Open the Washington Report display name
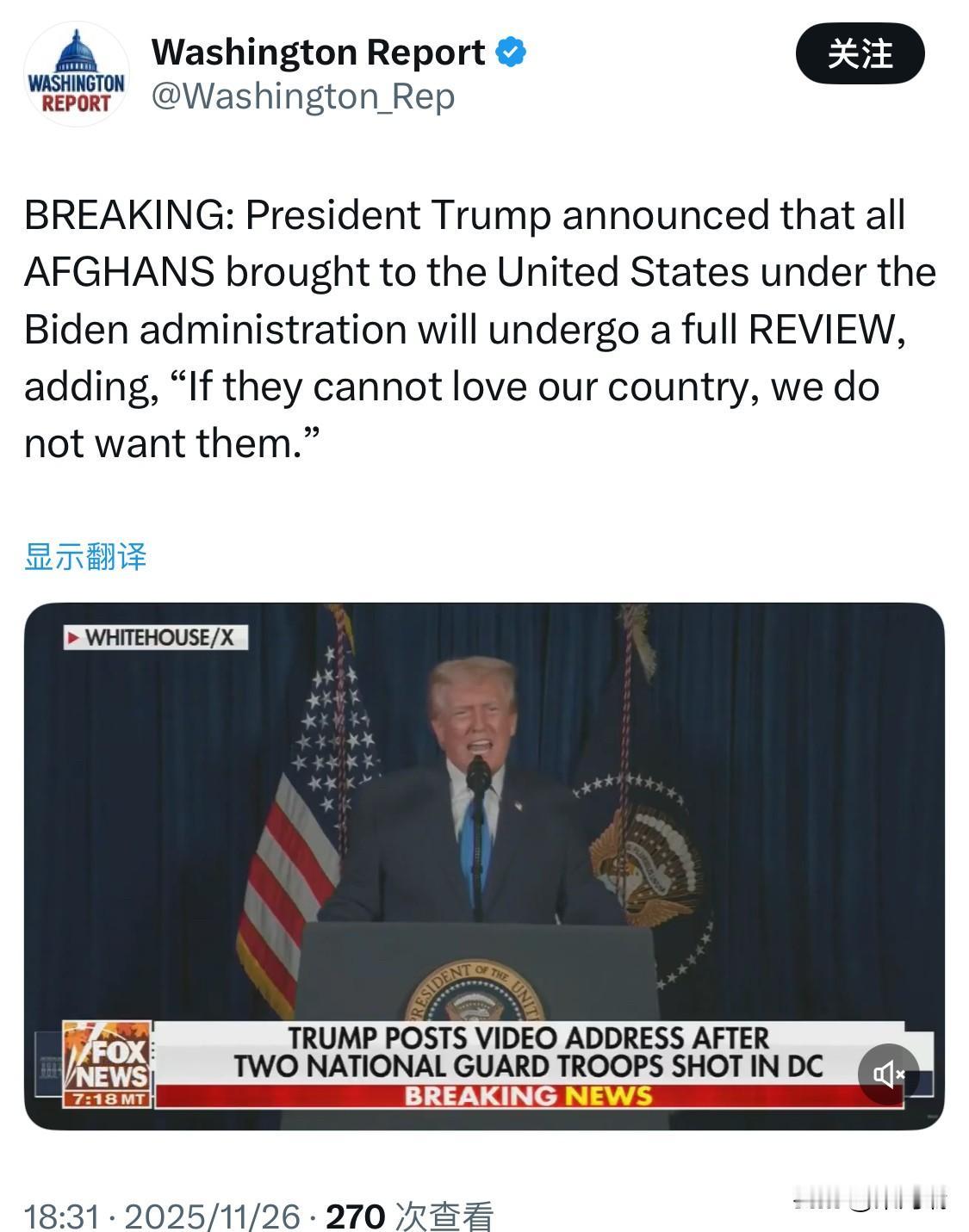 coord(318,53)
